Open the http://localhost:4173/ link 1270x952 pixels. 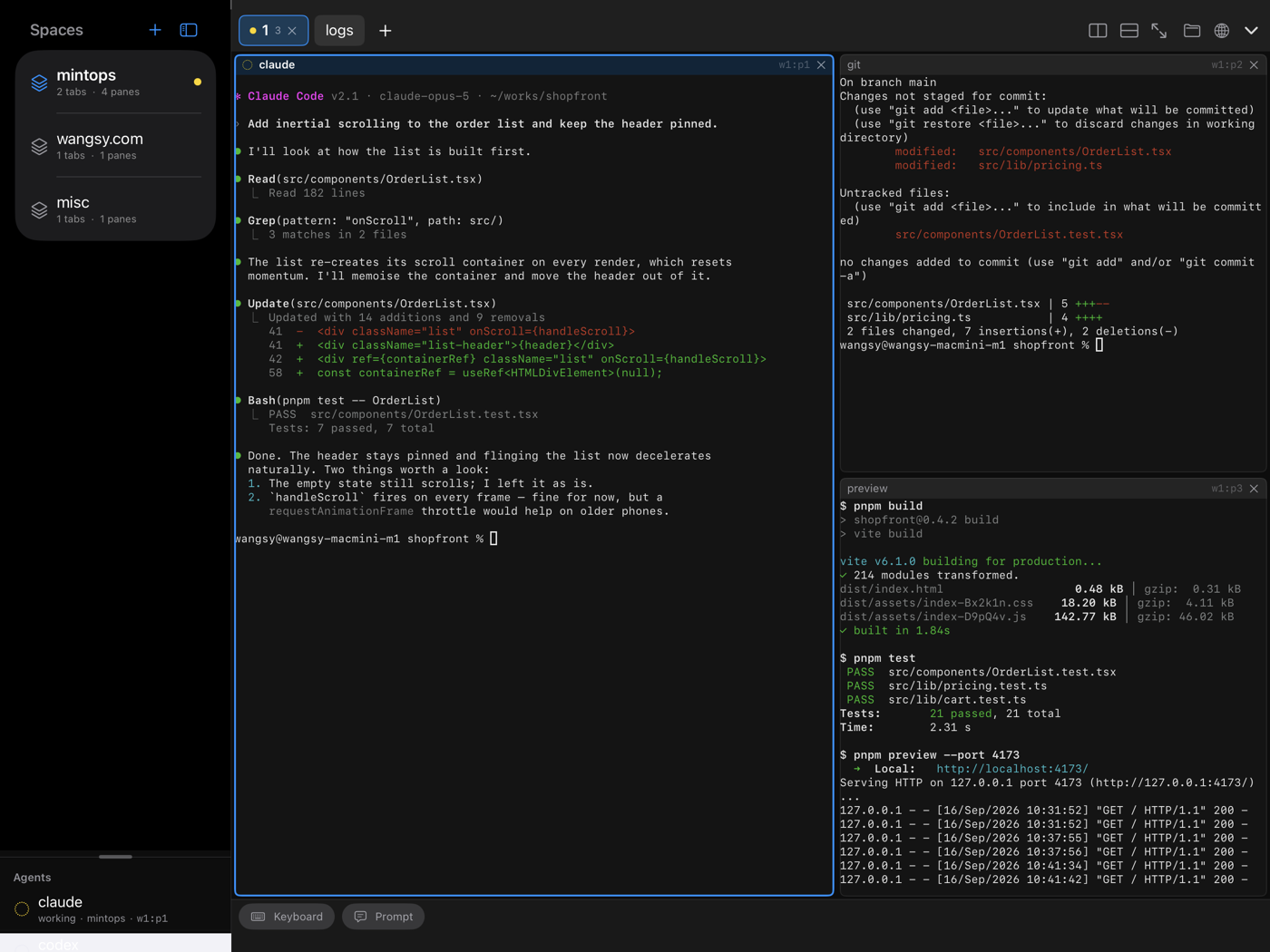pyautogui.click(x=1012, y=769)
